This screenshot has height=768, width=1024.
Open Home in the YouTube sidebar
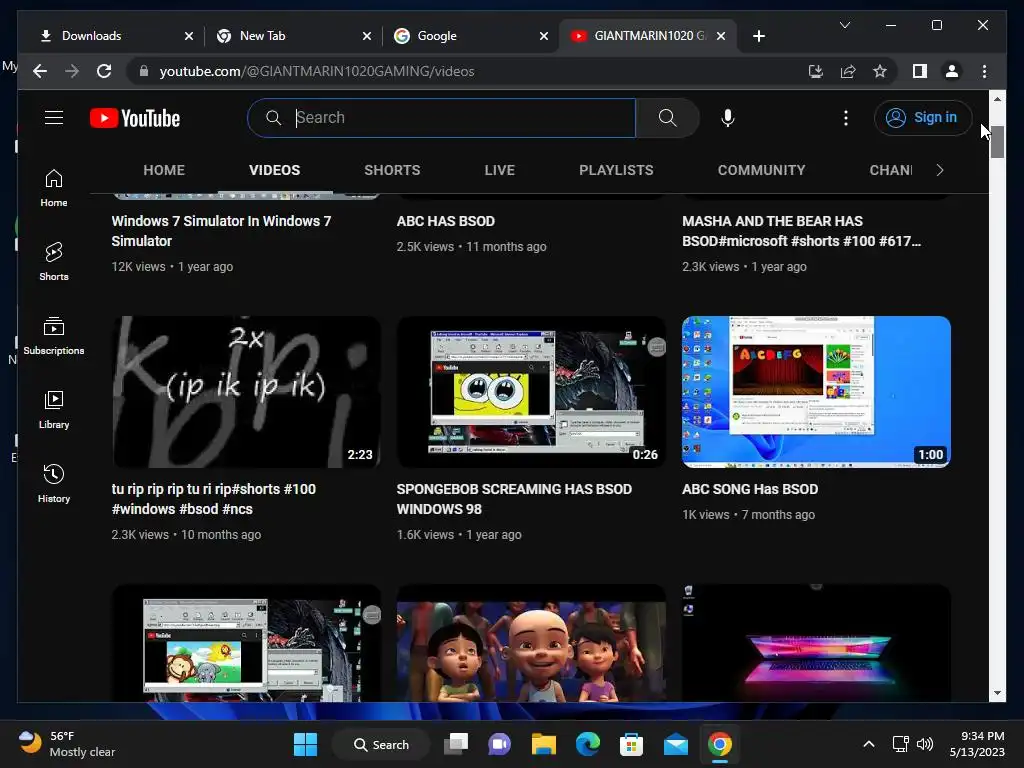tap(54, 188)
